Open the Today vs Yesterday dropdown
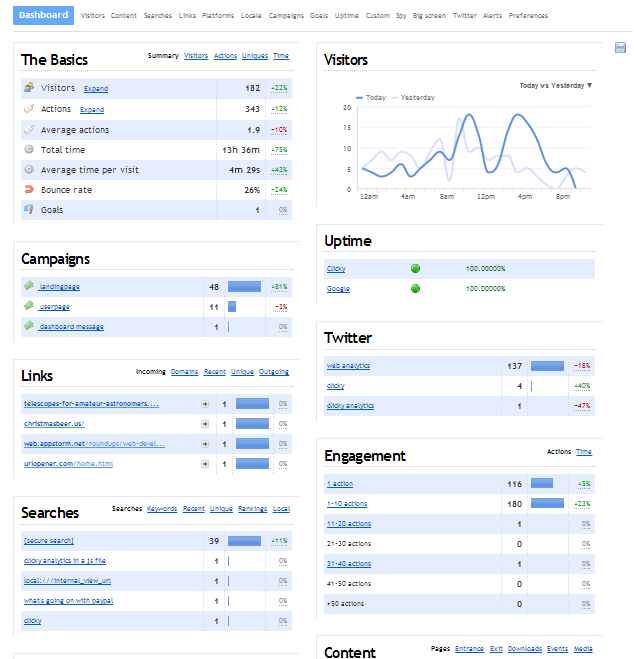 point(556,86)
